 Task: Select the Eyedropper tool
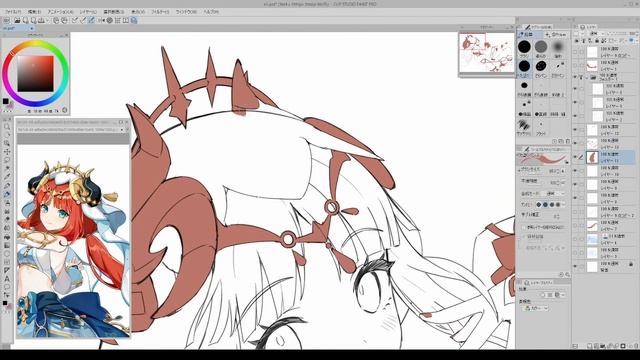[x=7, y=177]
